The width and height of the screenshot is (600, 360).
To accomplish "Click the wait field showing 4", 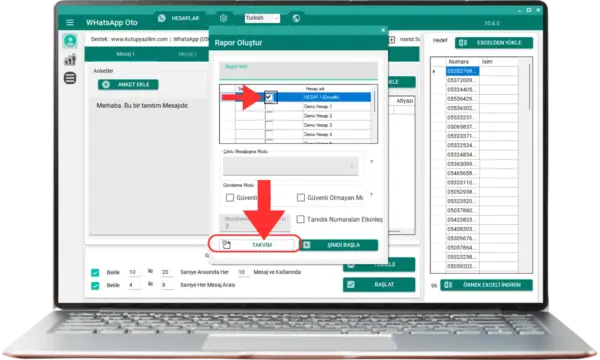I will [x=133, y=285].
